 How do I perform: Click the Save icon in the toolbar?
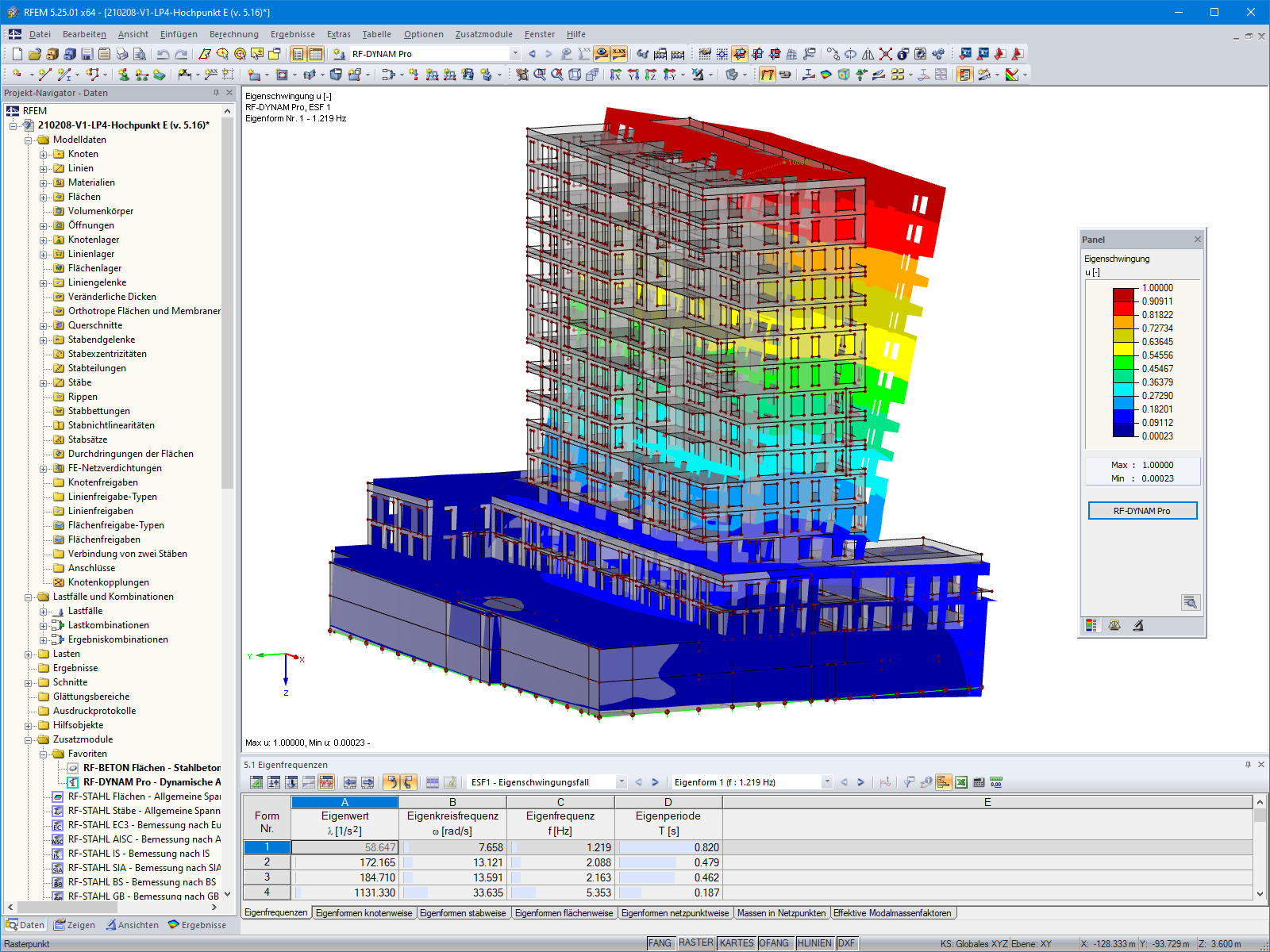tap(86, 54)
